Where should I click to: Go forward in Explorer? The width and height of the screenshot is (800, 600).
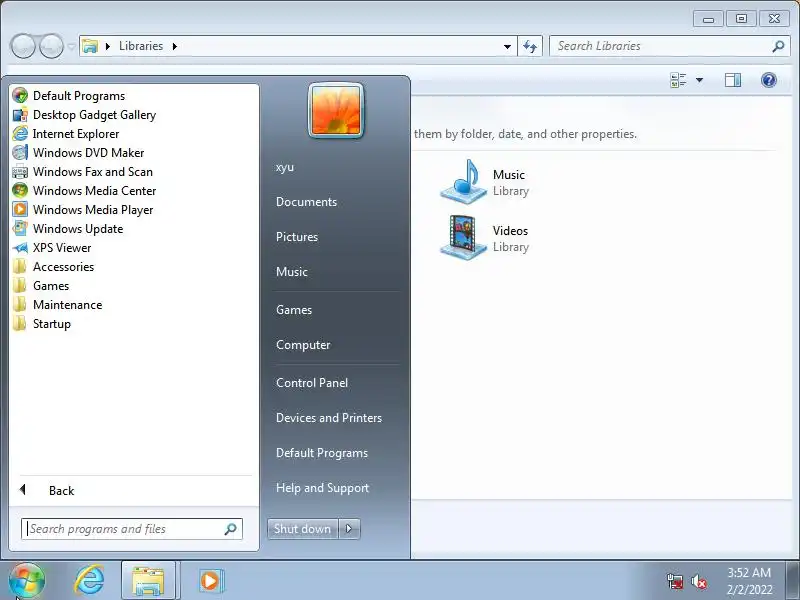pyautogui.click(x=52, y=46)
